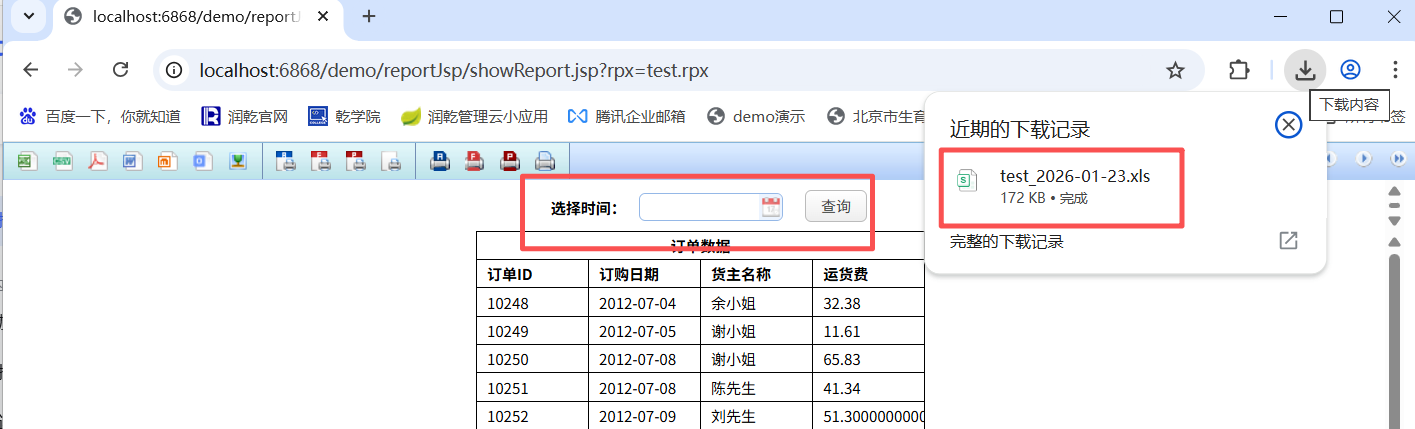1415x429 pixels.
Task: Export the report to Excel
Action: [x=27, y=160]
